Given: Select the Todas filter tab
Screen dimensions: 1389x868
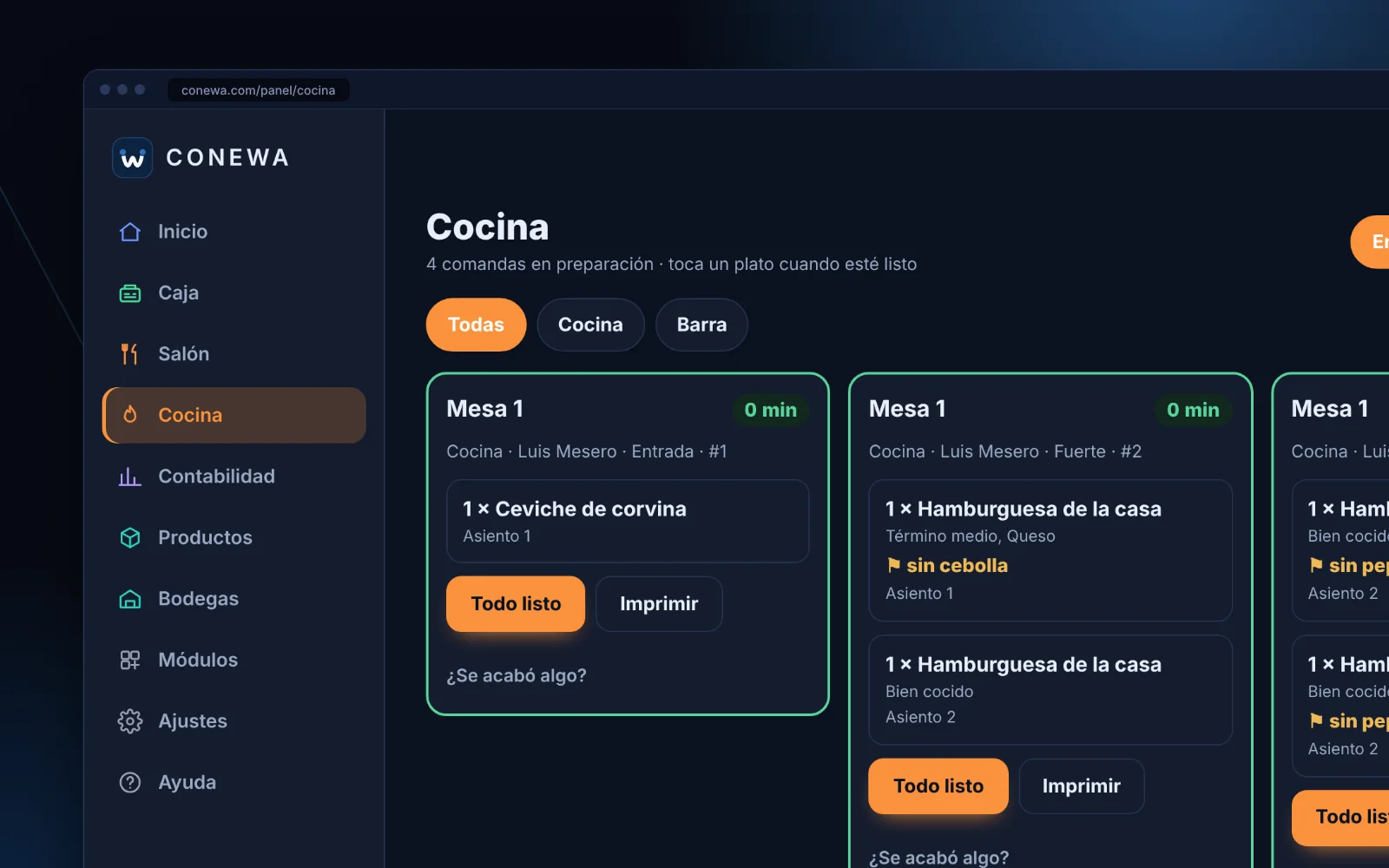Looking at the screenshot, I should [x=476, y=325].
